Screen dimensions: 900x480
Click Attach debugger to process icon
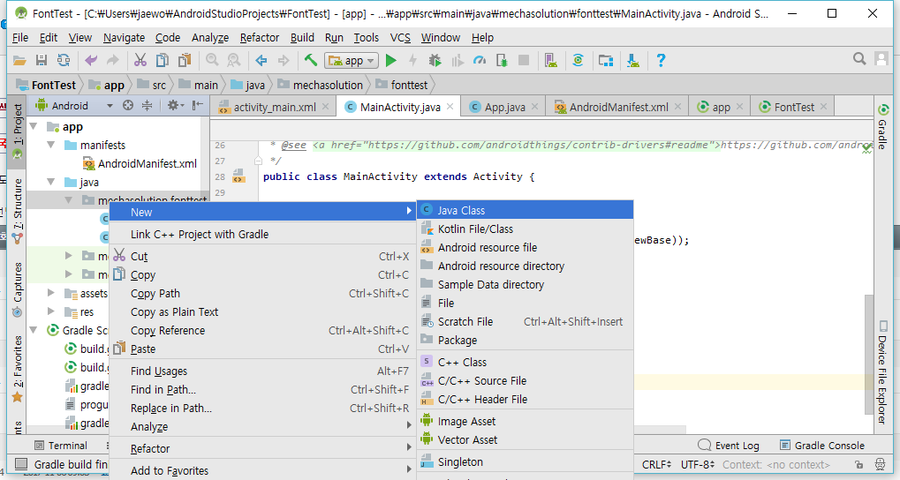coord(502,60)
